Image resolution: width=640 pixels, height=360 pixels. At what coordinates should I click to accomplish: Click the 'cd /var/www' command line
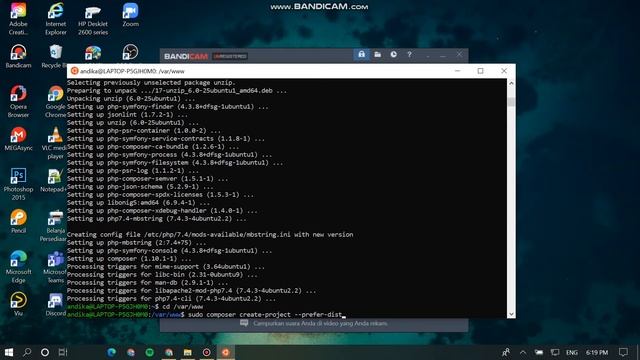[x=182, y=306]
